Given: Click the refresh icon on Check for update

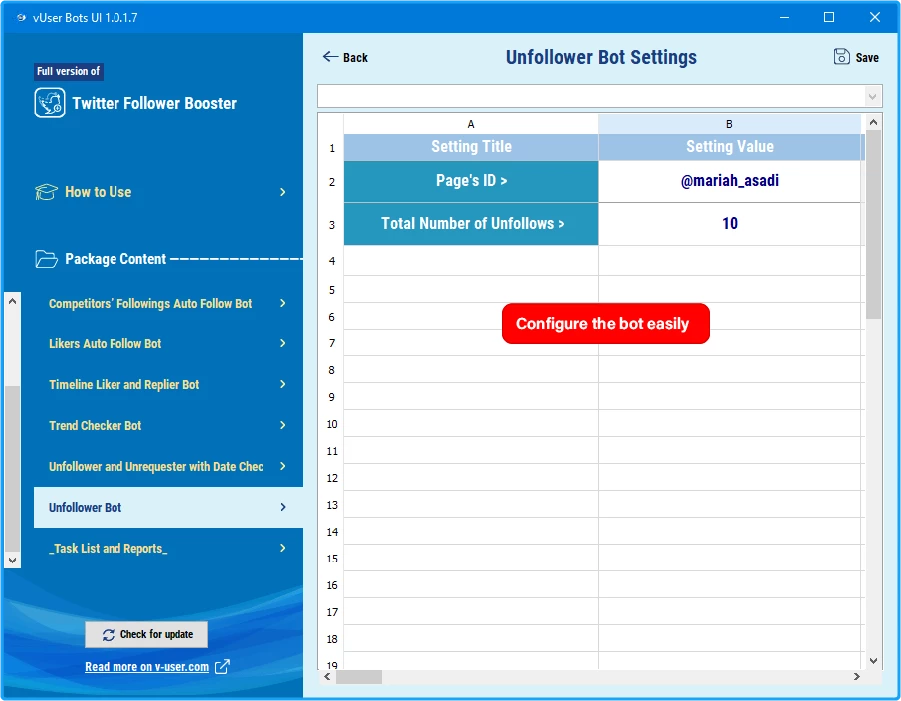Looking at the screenshot, I should [x=109, y=634].
